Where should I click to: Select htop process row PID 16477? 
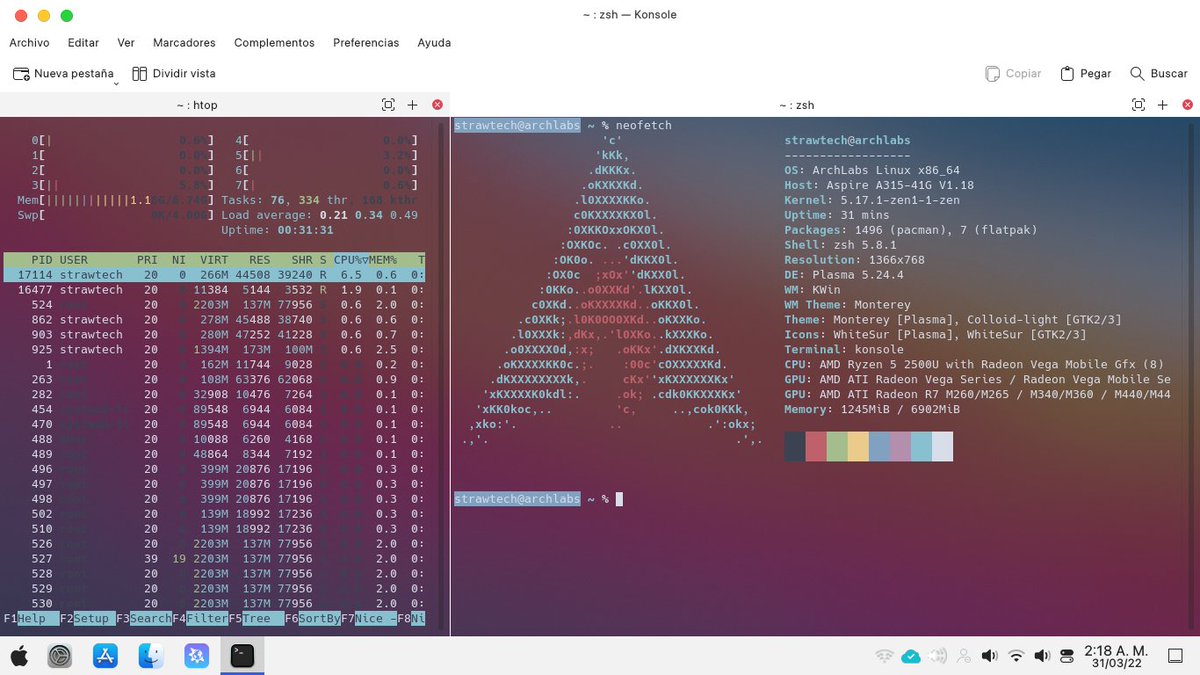pos(214,290)
